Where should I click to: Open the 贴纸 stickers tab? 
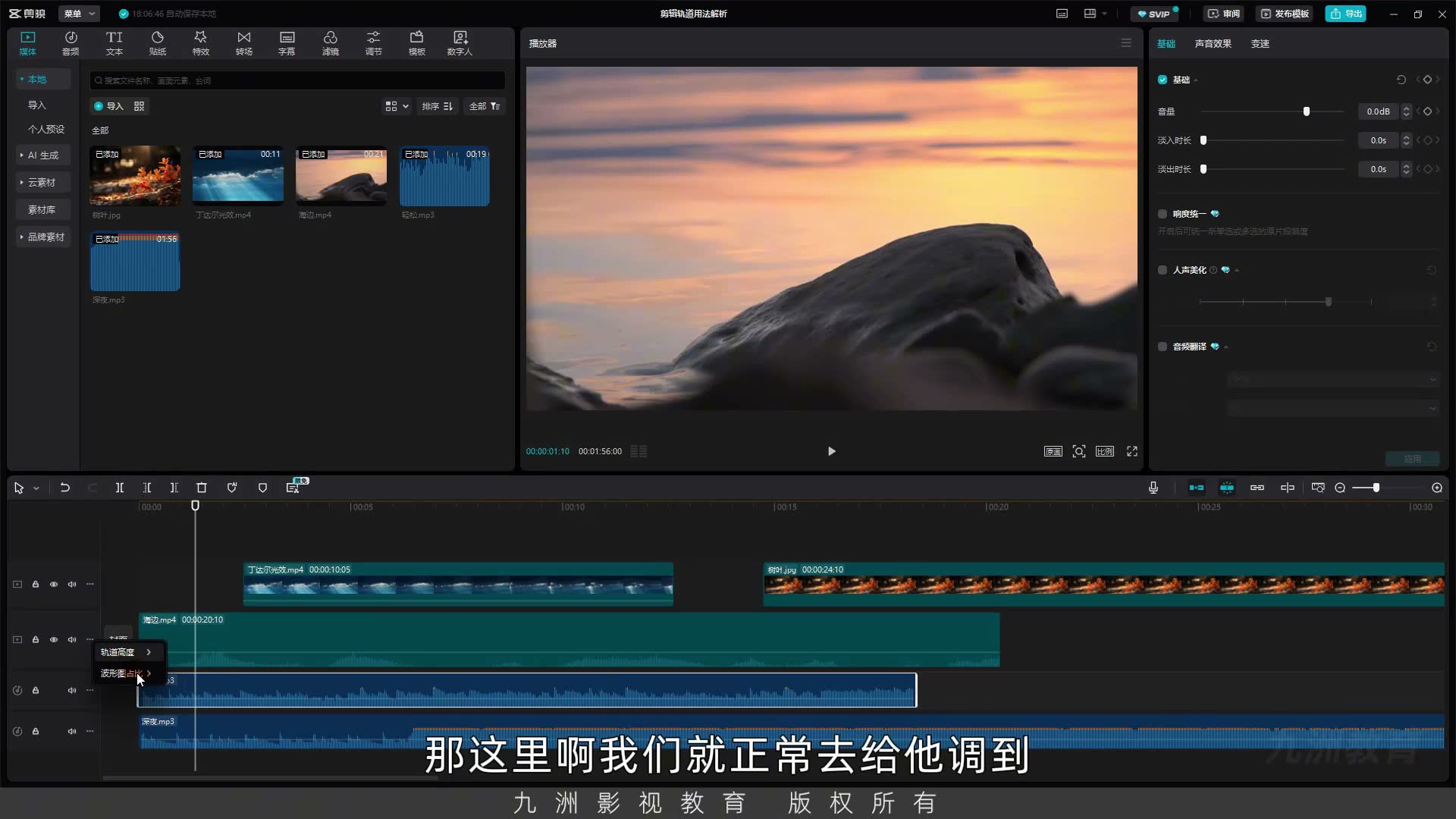157,43
